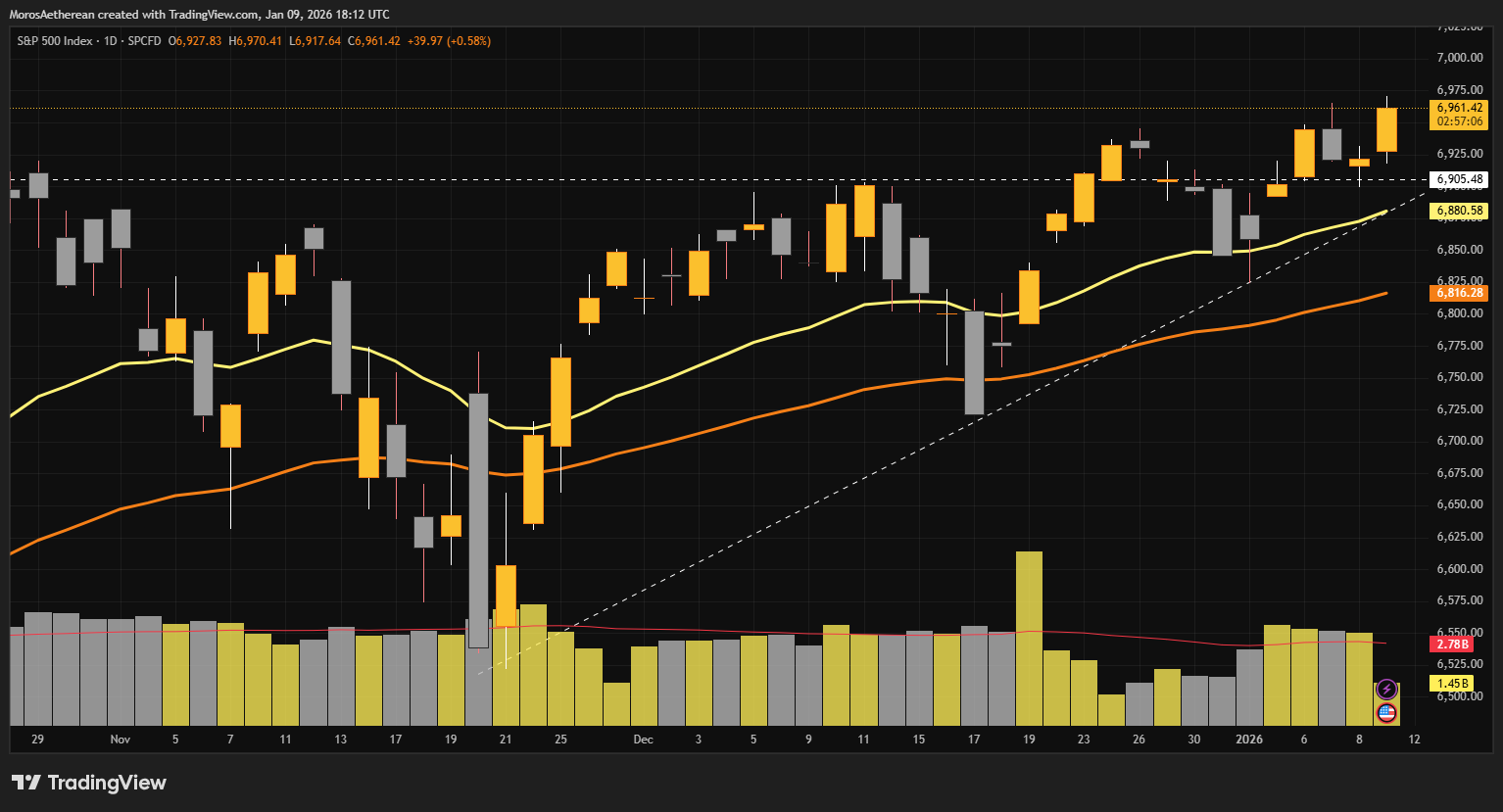1503x812 pixels.
Task: Click the Dec label on the date axis
Action: pyautogui.click(x=643, y=740)
